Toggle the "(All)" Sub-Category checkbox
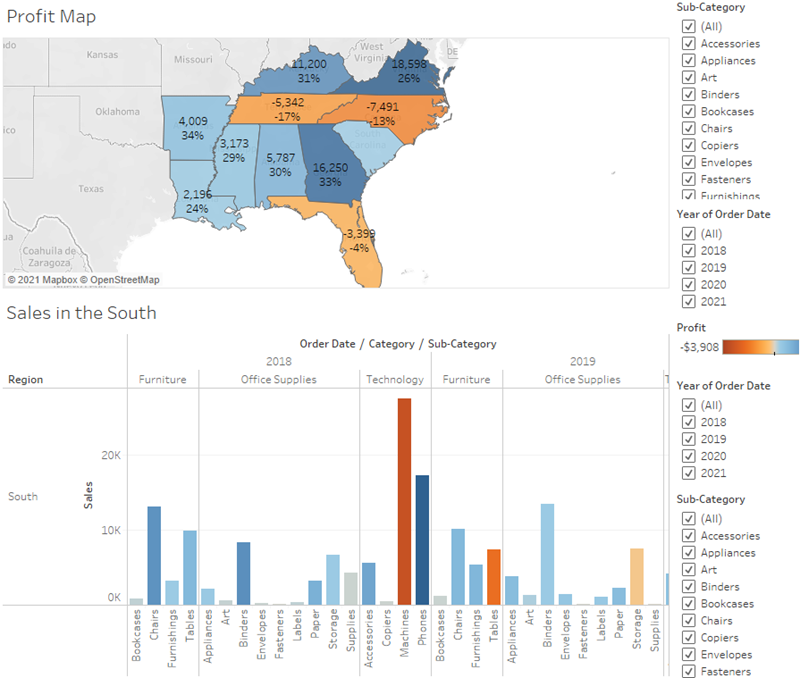 click(689, 26)
